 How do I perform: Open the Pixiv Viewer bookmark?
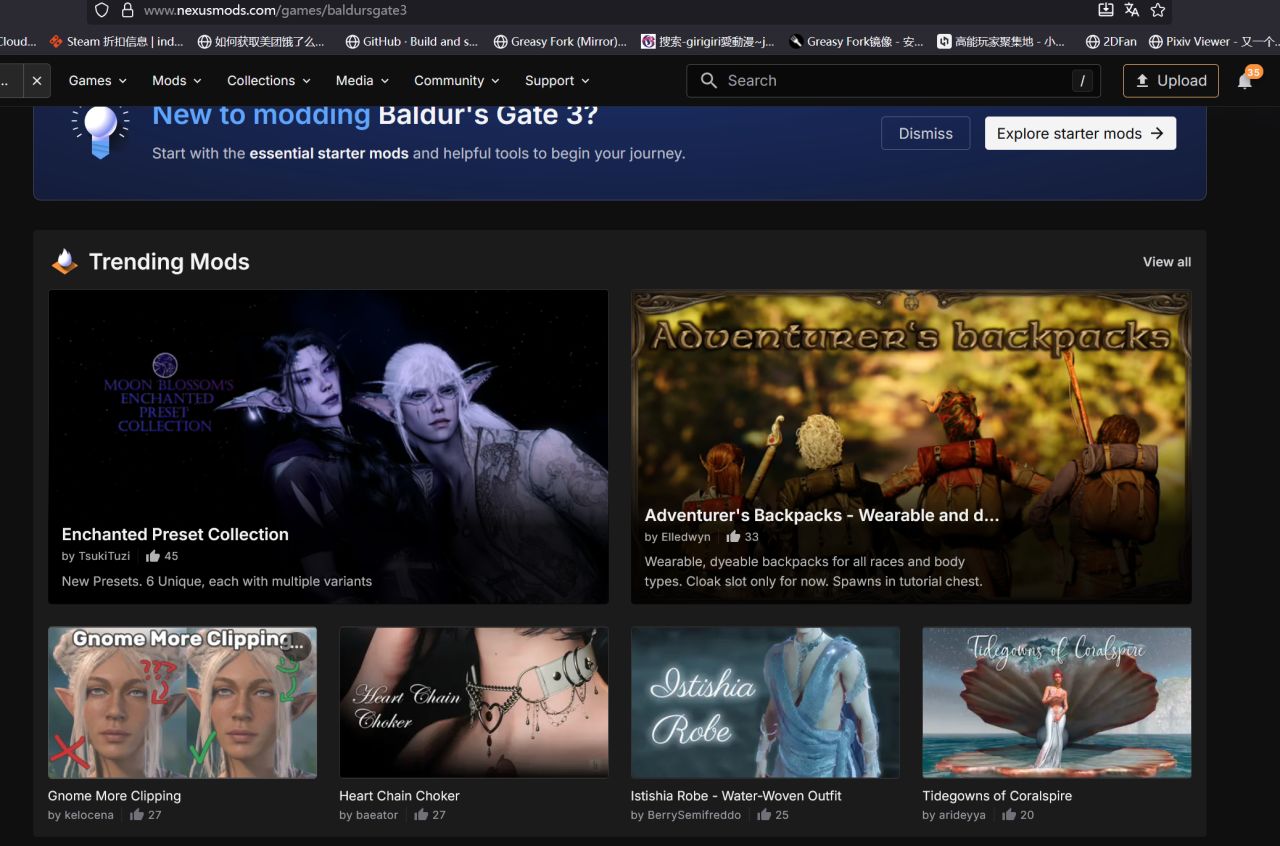tap(1214, 41)
